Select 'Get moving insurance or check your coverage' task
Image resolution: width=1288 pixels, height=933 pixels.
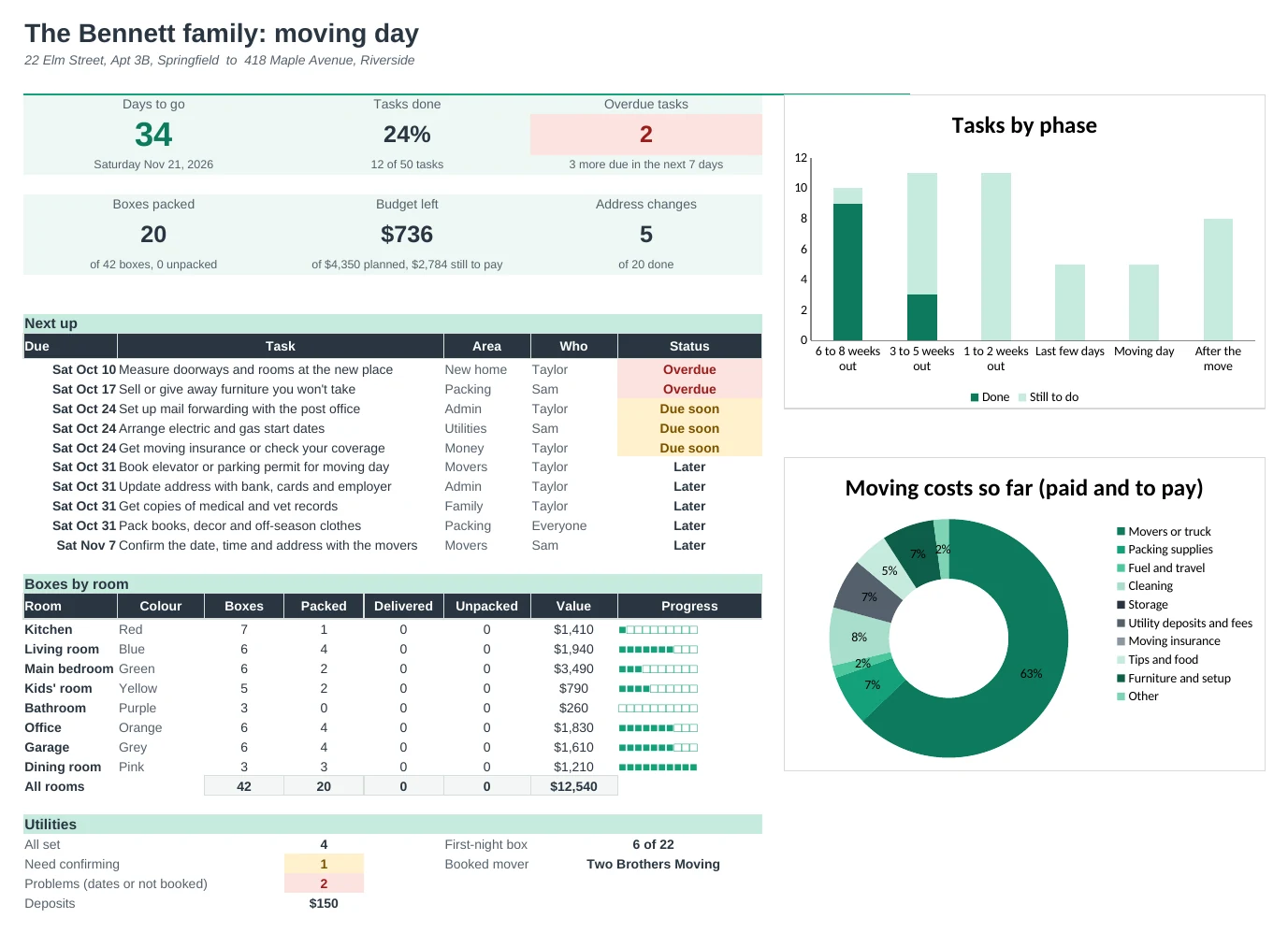(252, 449)
